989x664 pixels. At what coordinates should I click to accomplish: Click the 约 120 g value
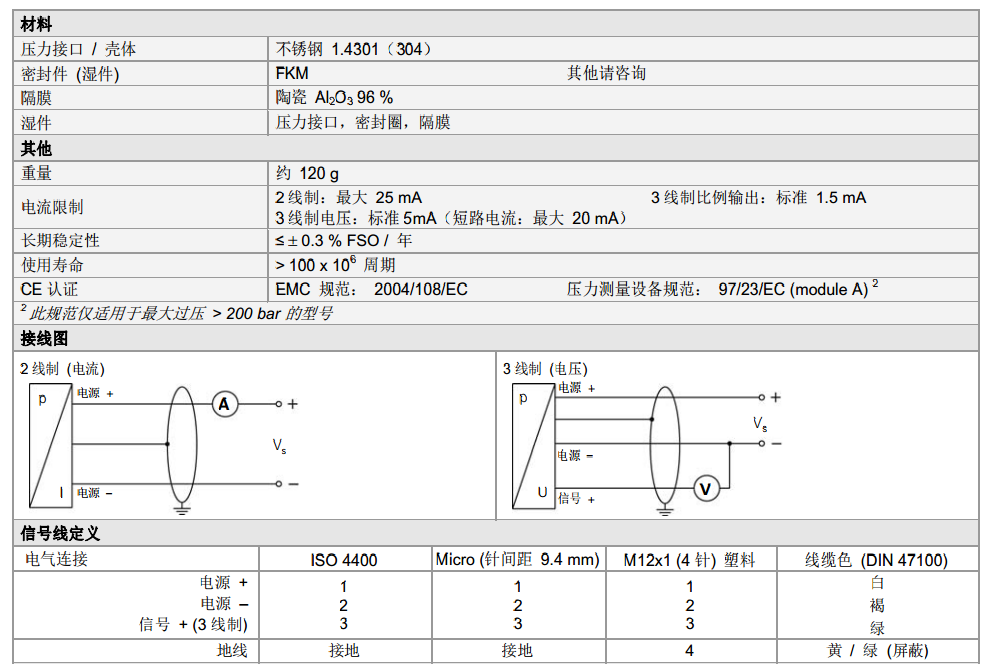click(x=307, y=173)
